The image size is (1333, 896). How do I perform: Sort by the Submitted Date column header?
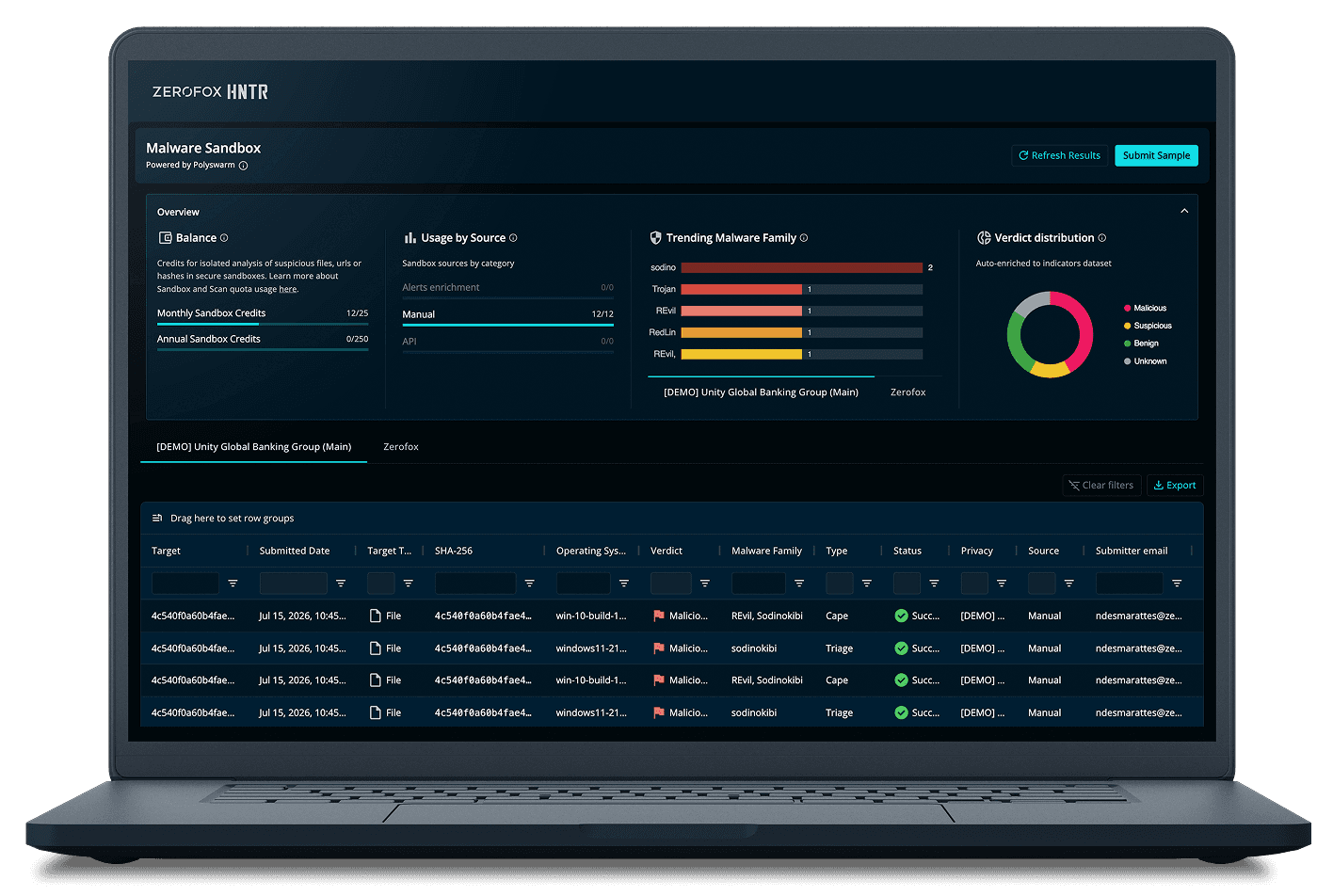pos(295,552)
